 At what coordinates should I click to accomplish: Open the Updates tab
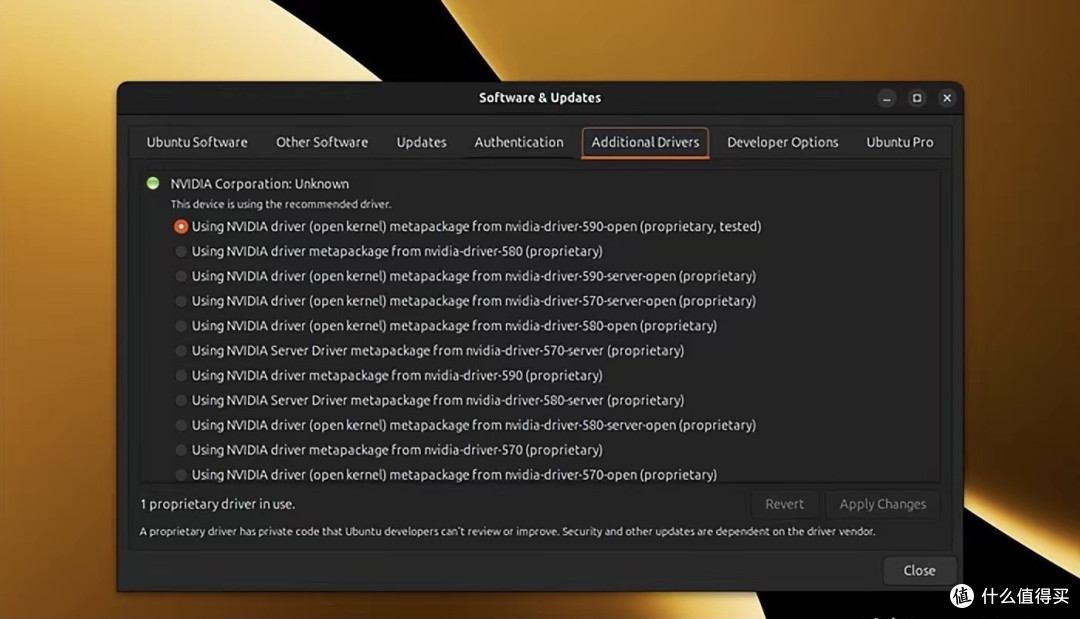[x=421, y=142]
